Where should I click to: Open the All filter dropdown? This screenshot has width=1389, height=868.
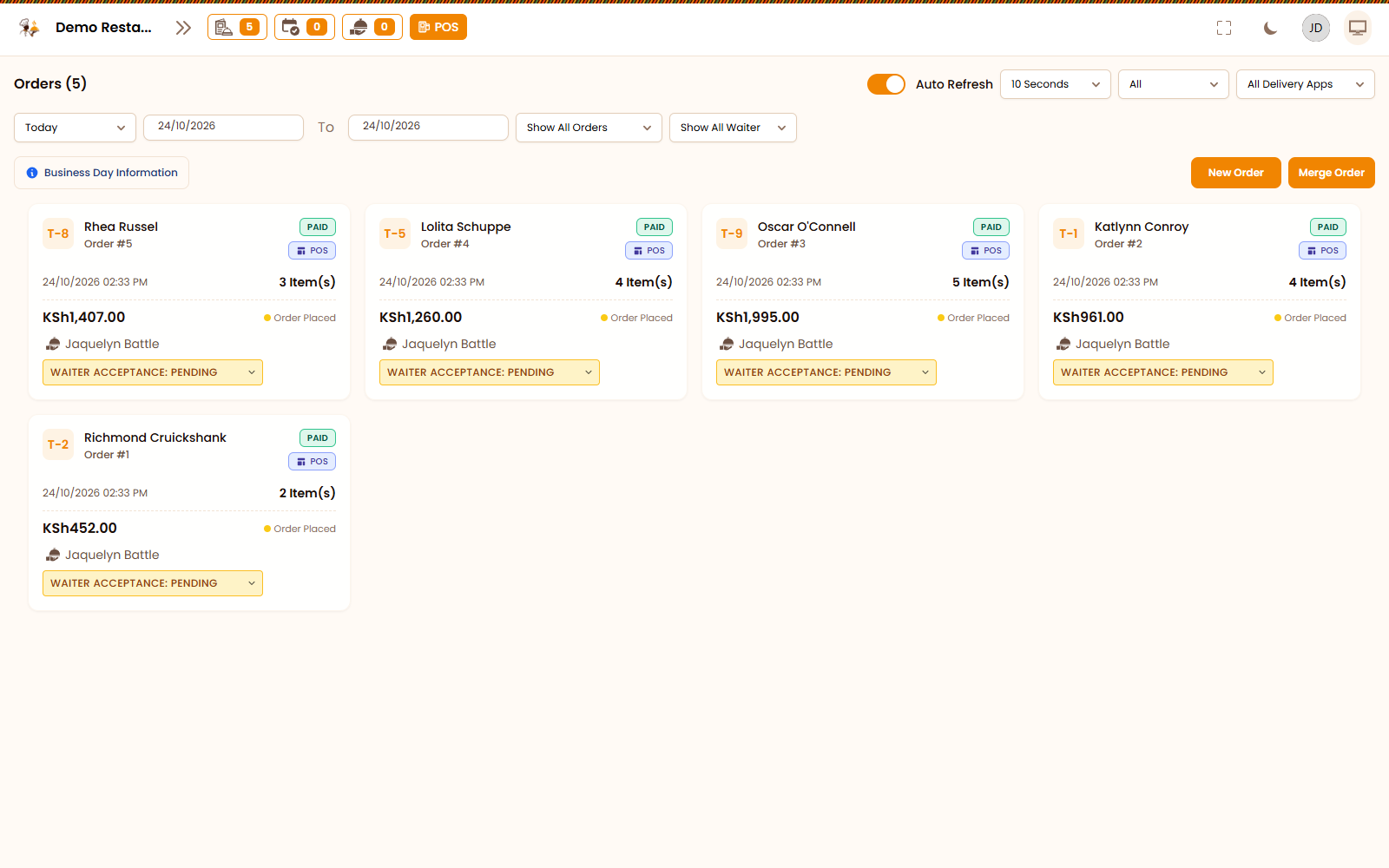point(1174,84)
